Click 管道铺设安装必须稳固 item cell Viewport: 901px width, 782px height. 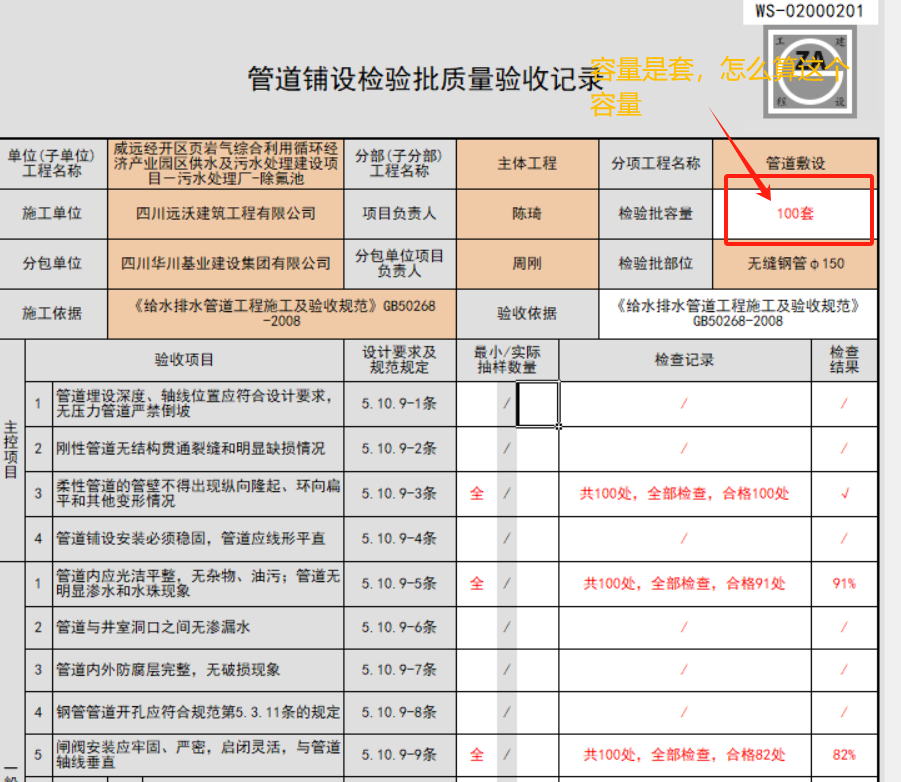198,539
